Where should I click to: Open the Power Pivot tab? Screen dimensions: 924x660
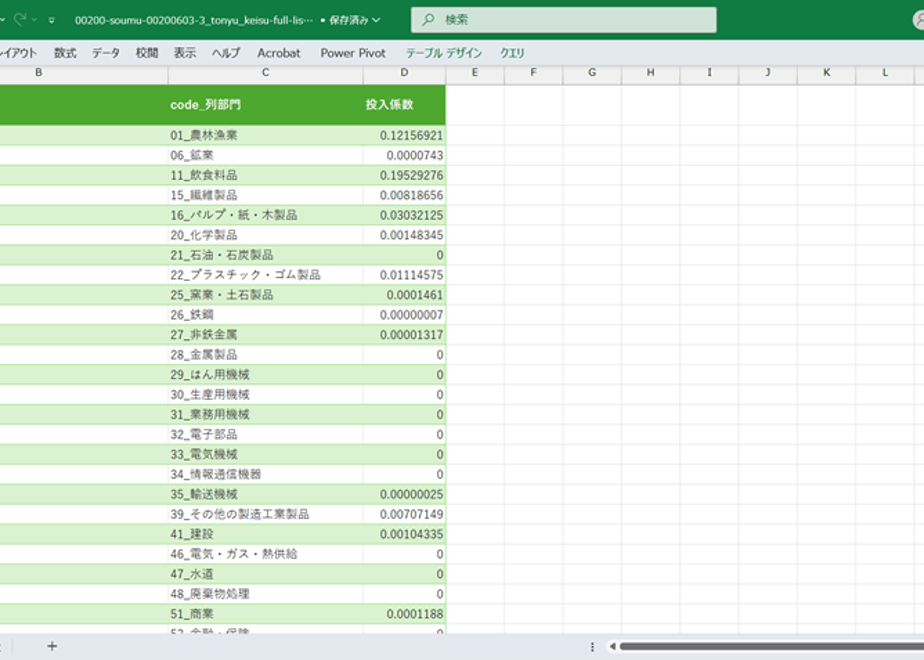pyautogui.click(x=353, y=53)
